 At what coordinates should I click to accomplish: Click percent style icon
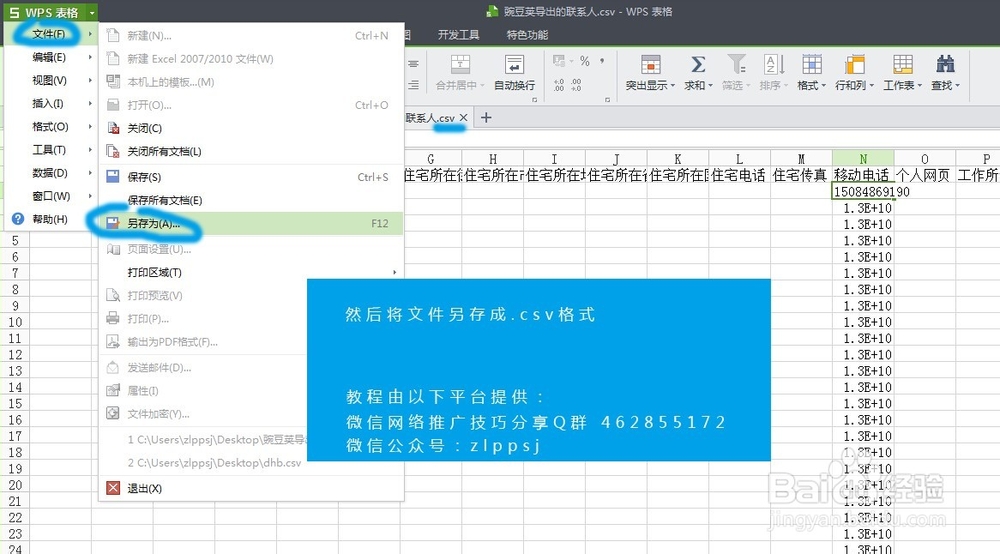coord(585,61)
